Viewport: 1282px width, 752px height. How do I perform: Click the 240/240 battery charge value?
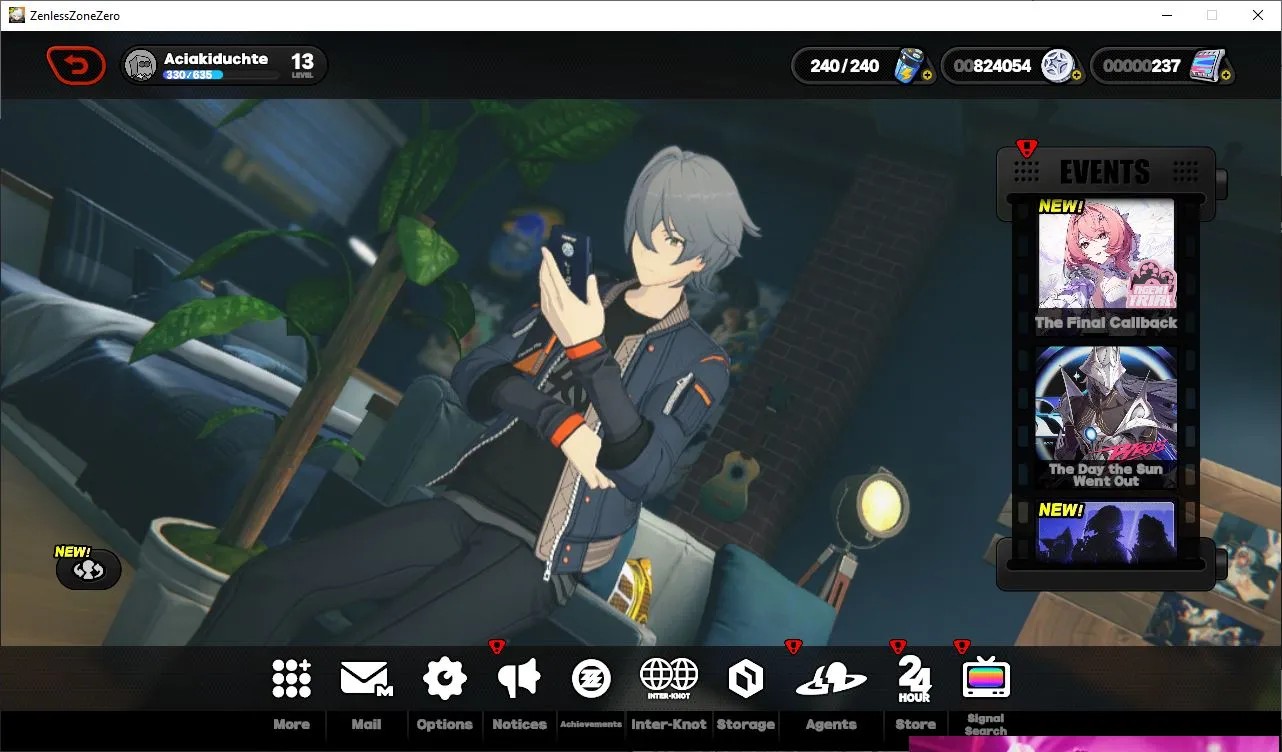coord(845,66)
